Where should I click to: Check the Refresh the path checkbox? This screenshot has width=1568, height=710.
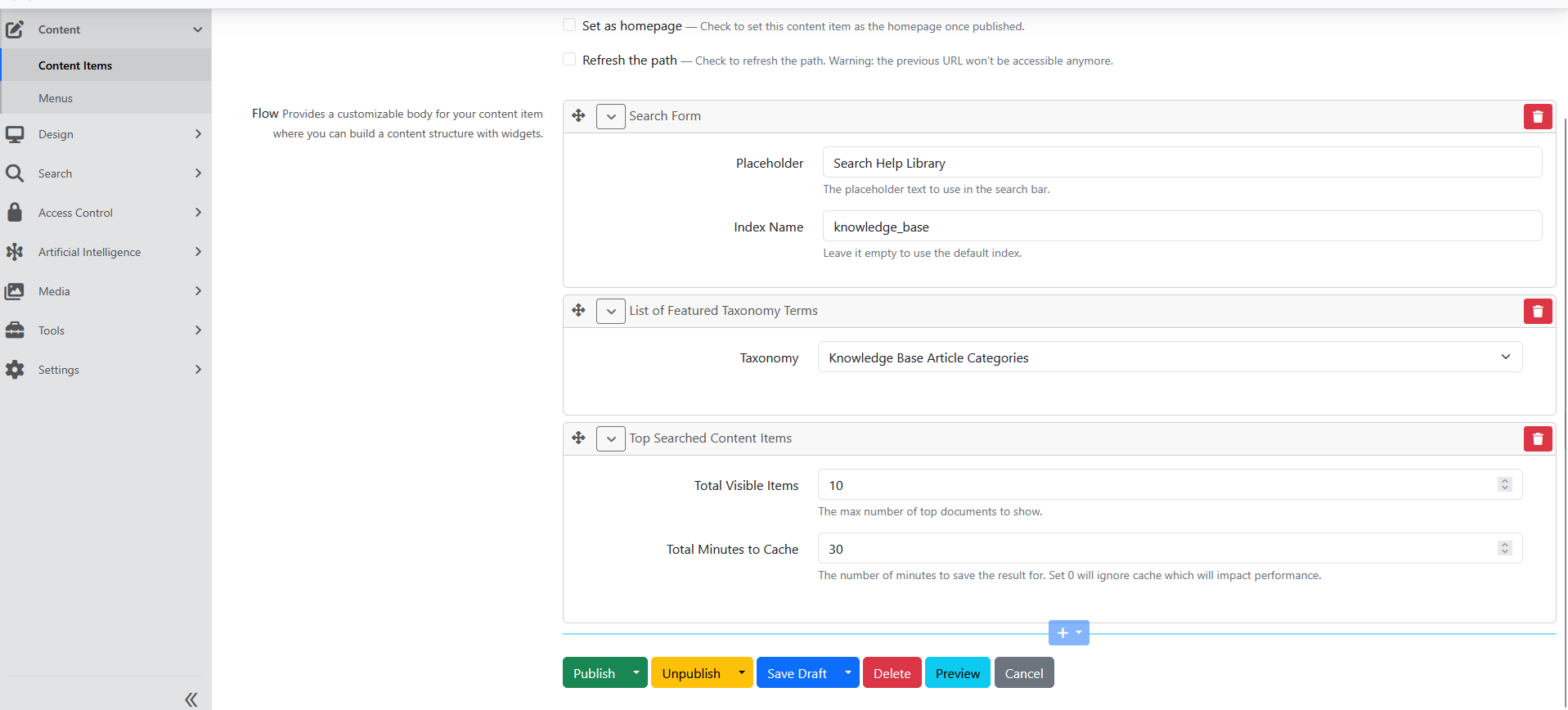569,59
